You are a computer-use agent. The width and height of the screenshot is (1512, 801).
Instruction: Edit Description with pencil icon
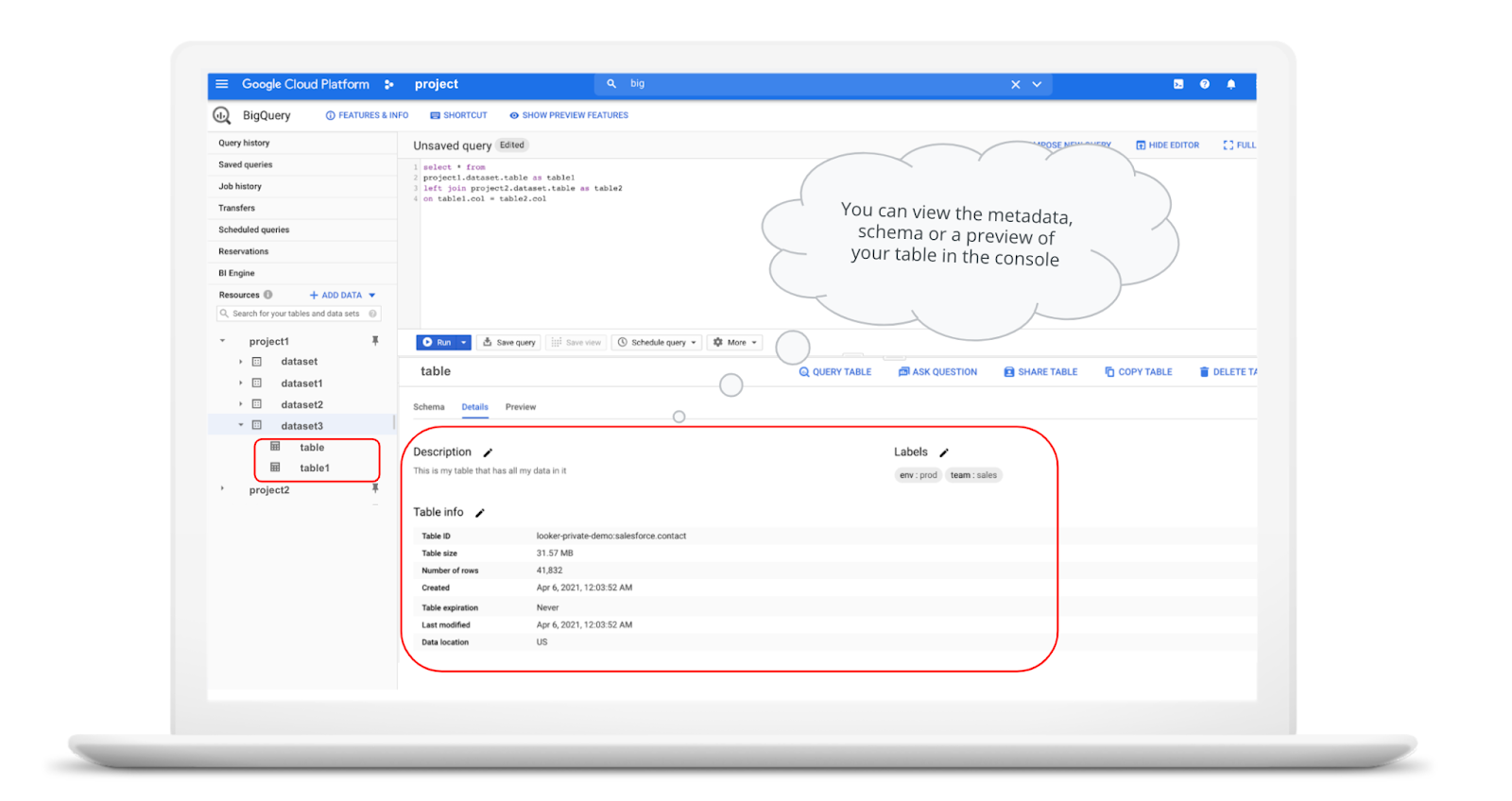pos(488,452)
